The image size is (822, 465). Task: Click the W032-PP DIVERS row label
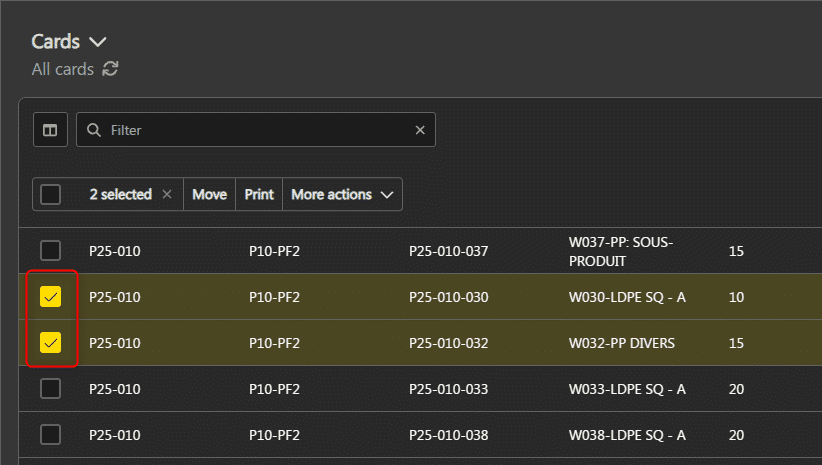coord(621,343)
